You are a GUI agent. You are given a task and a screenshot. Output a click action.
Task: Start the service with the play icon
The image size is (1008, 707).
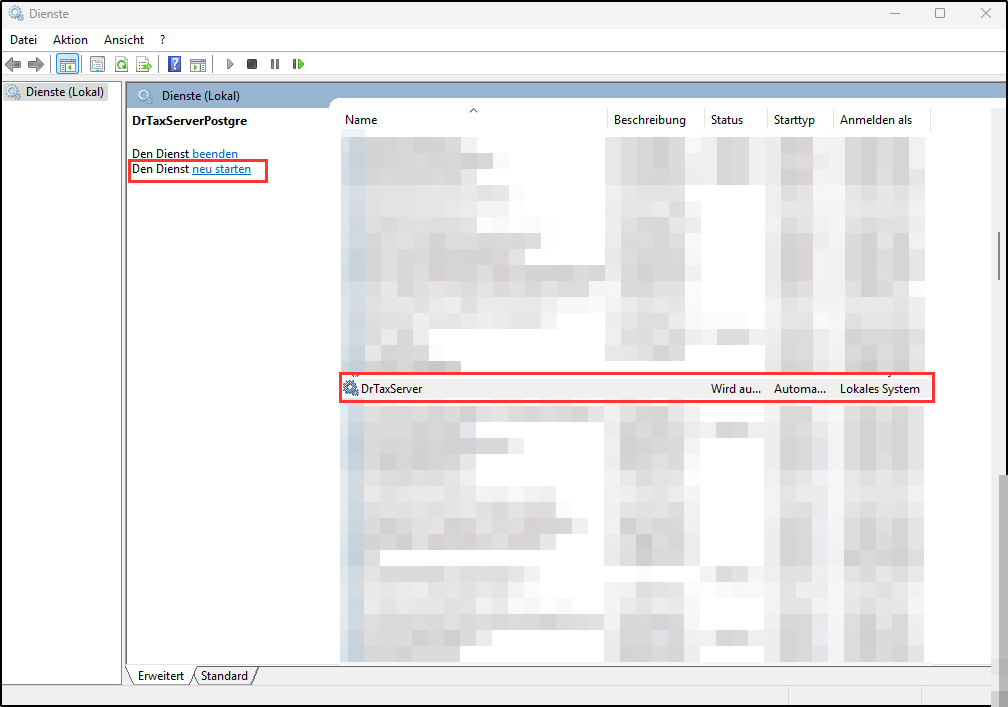click(x=230, y=64)
